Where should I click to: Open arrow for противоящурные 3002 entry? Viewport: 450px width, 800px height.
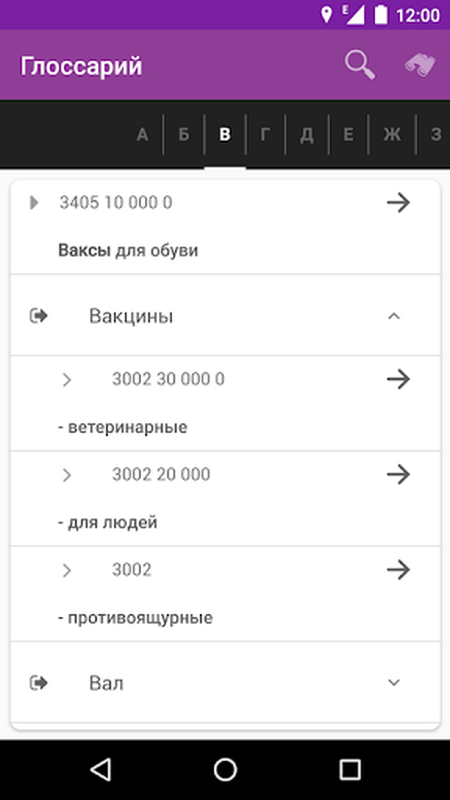pos(398,569)
